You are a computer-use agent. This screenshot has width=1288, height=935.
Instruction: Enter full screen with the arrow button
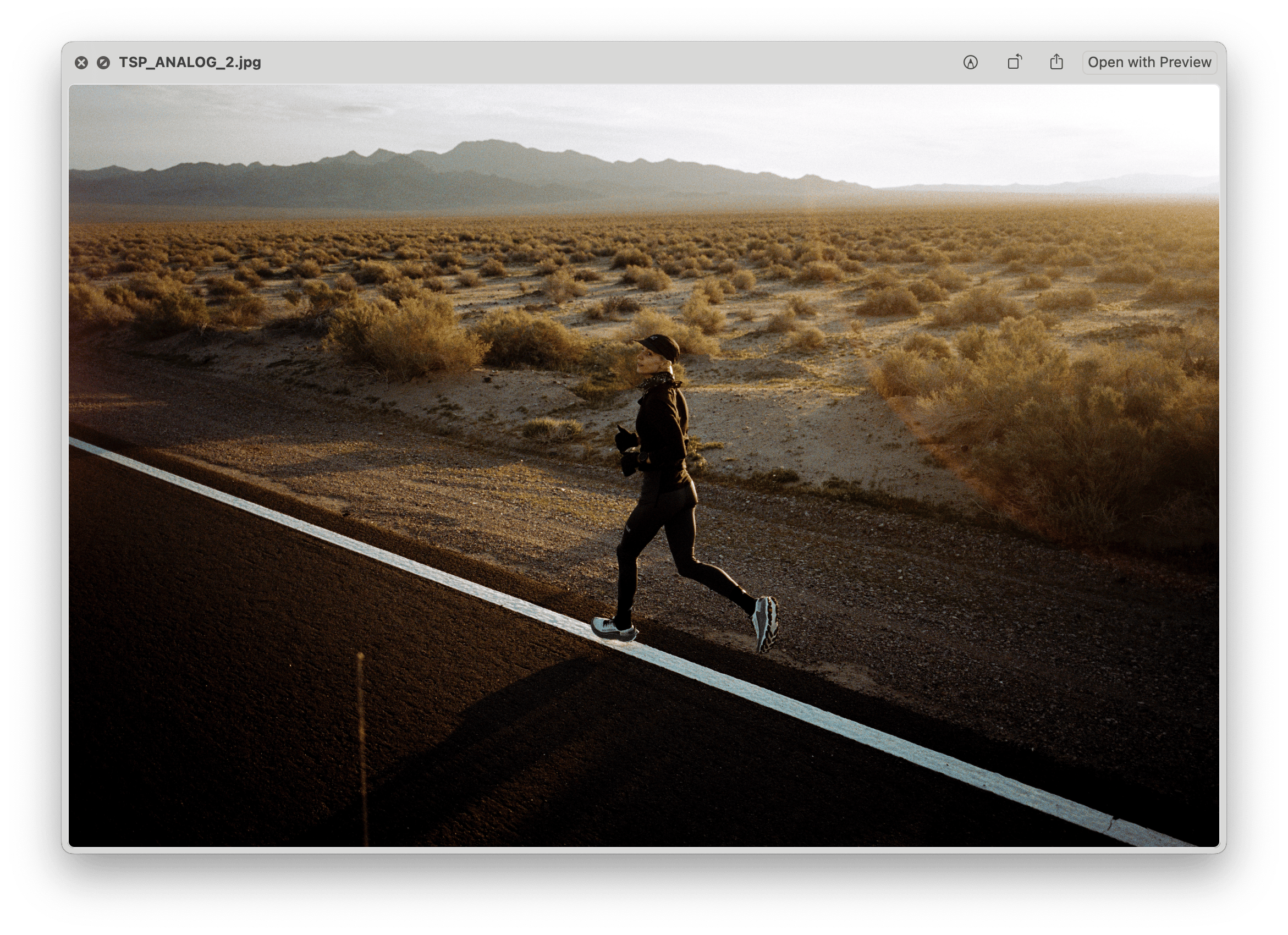[x=103, y=63]
